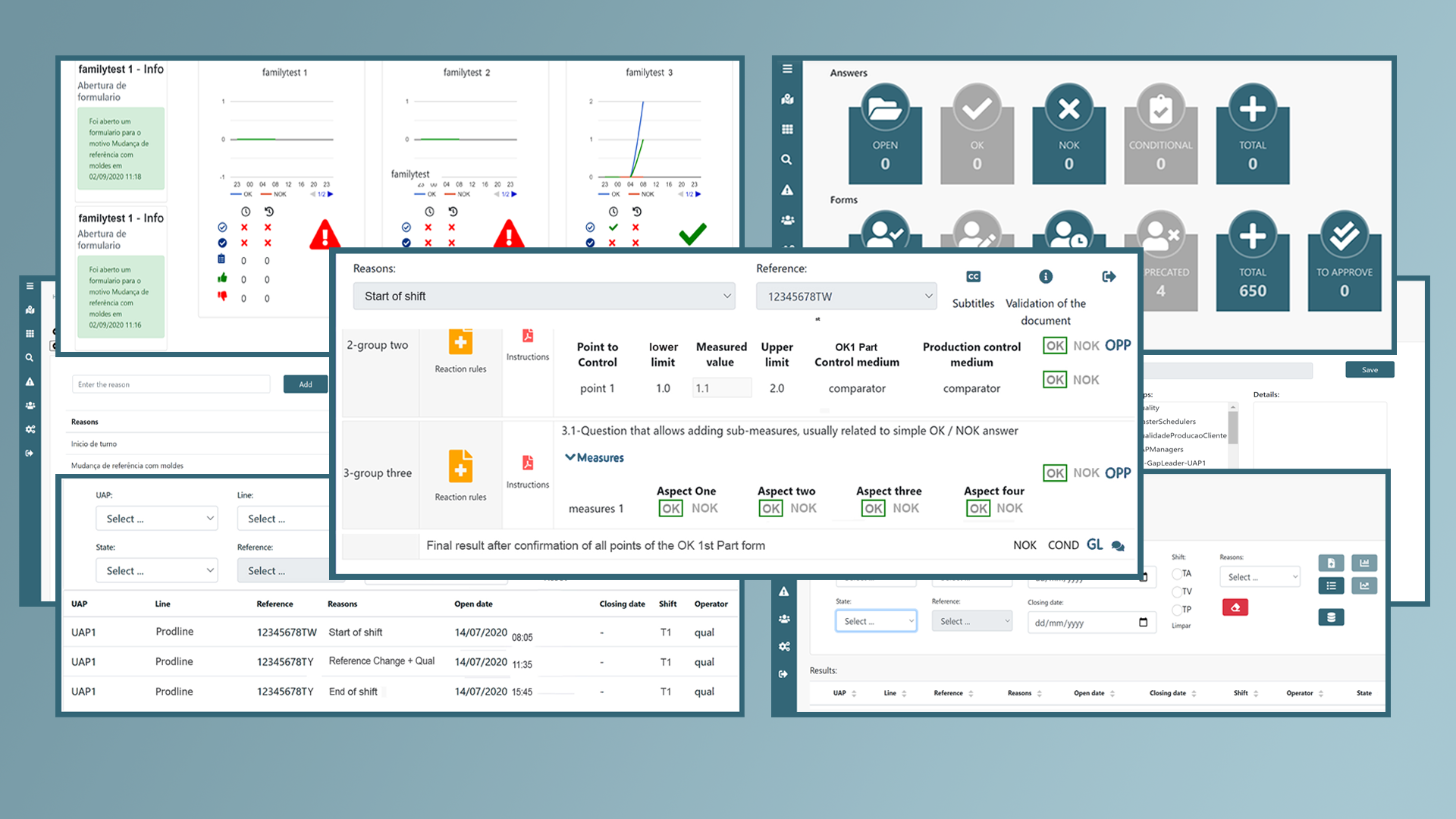
Task: Click warning triangle in Answers dashboard sidebar
Action: (787, 190)
